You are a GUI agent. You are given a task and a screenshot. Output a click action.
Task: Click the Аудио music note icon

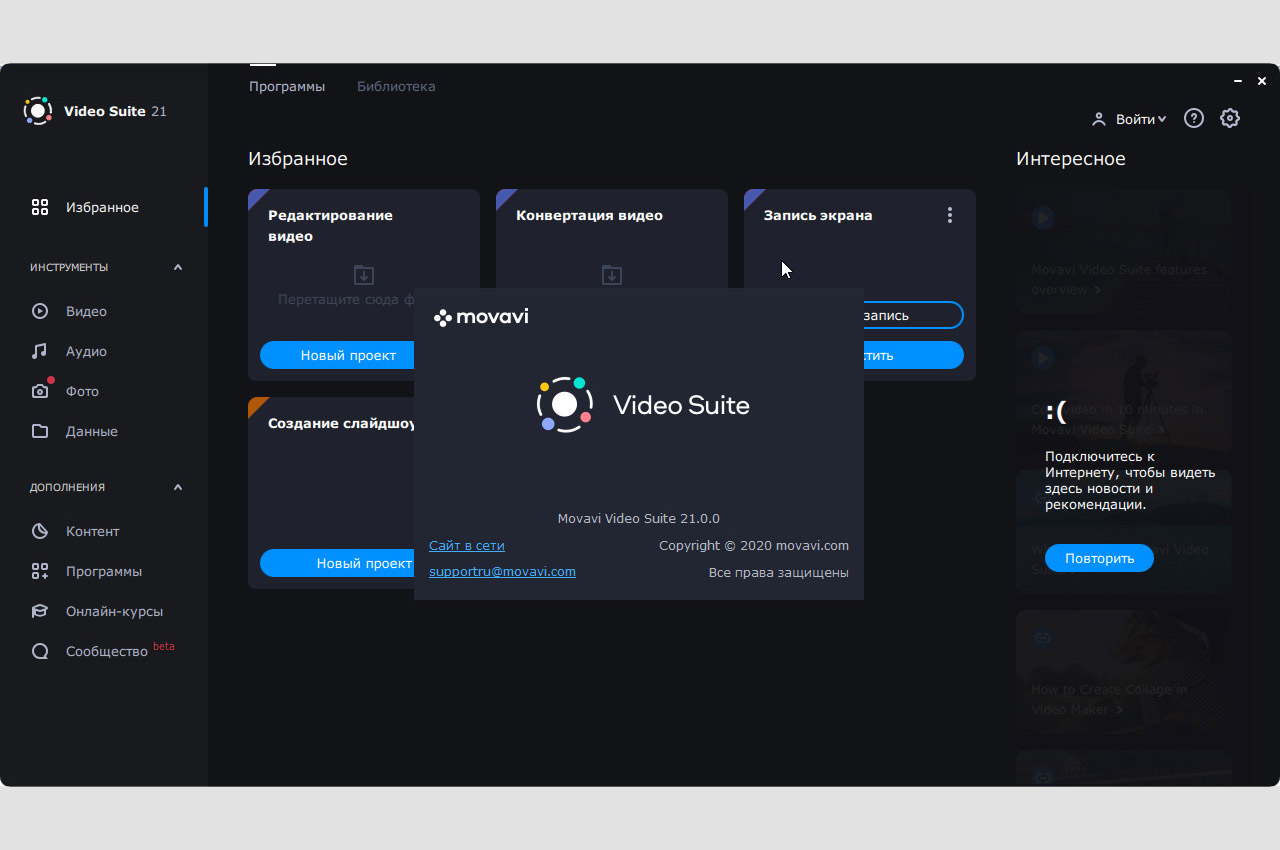point(40,351)
